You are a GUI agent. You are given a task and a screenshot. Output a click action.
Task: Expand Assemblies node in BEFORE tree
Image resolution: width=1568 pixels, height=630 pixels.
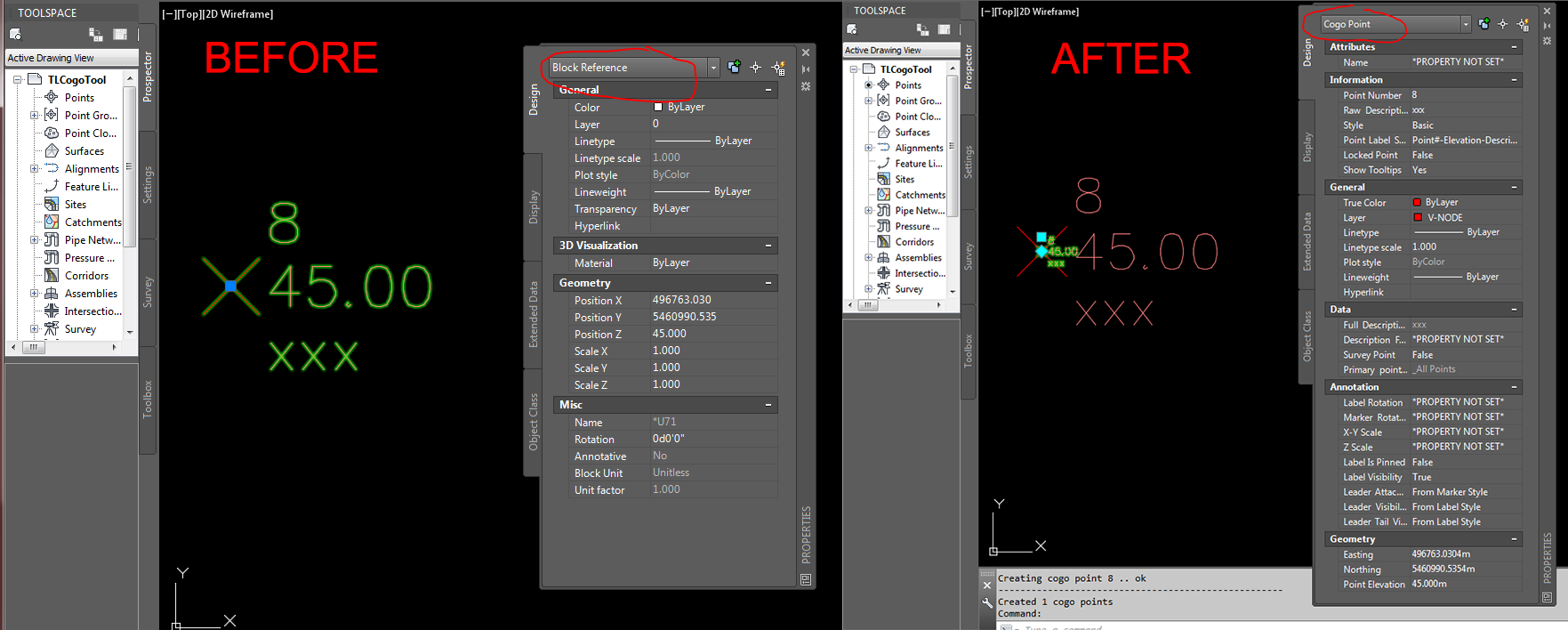[x=35, y=293]
